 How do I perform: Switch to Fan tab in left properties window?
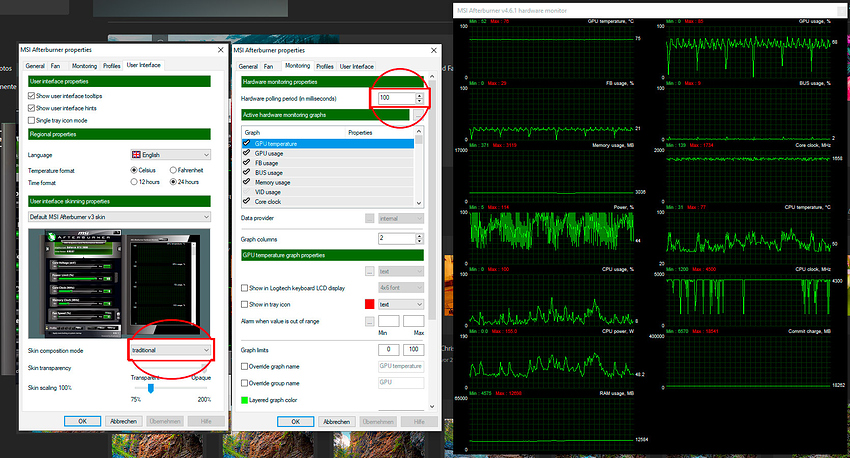pyautogui.click(x=55, y=66)
